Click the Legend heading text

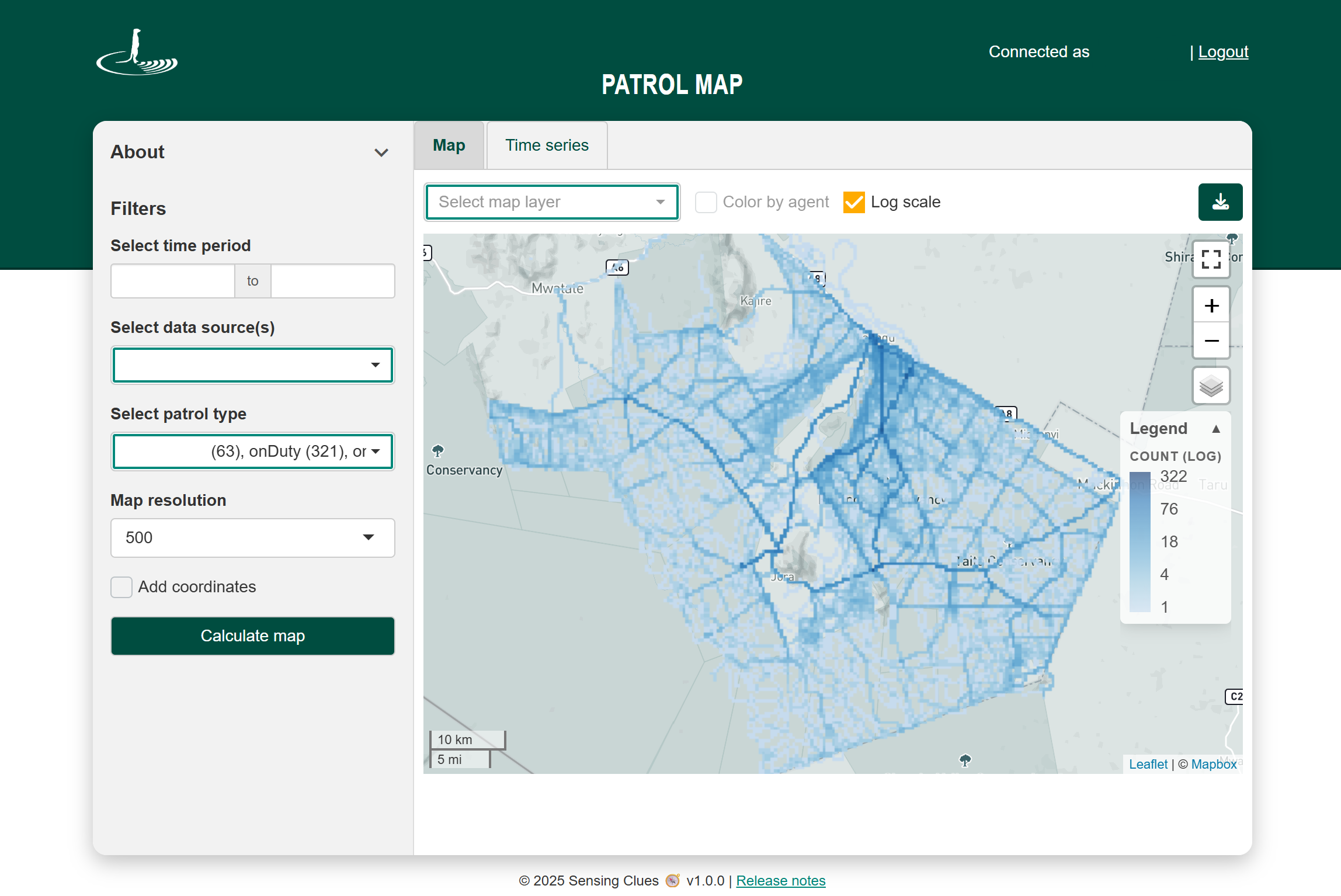coord(1158,429)
